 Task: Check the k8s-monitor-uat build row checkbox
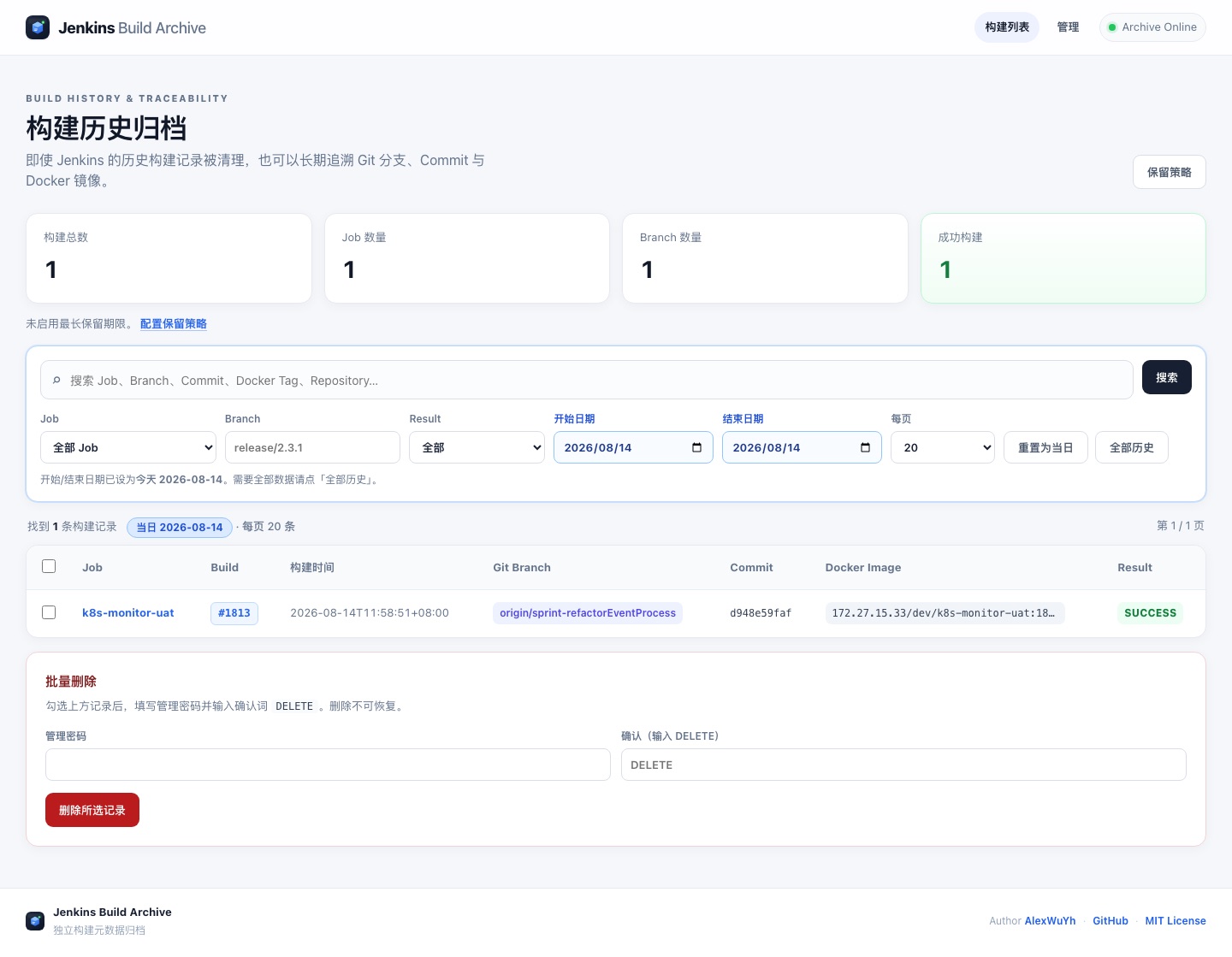49,612
